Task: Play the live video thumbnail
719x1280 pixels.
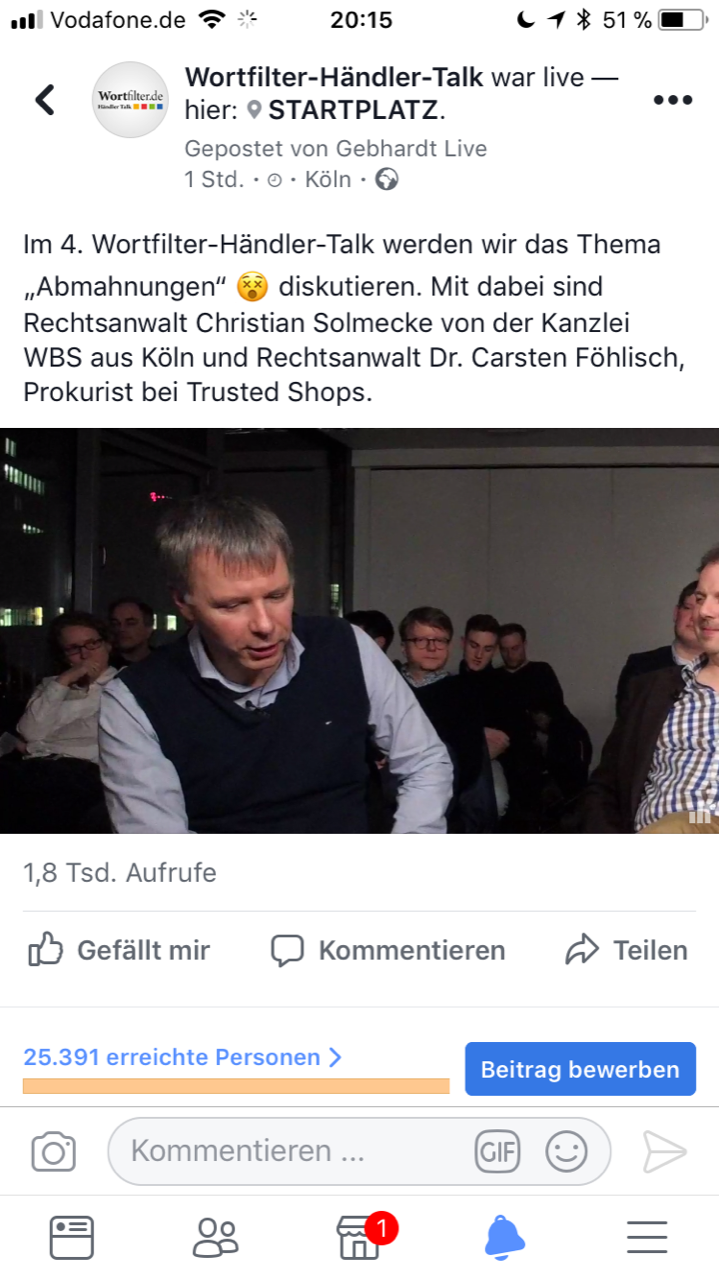Action: [359, 631]
